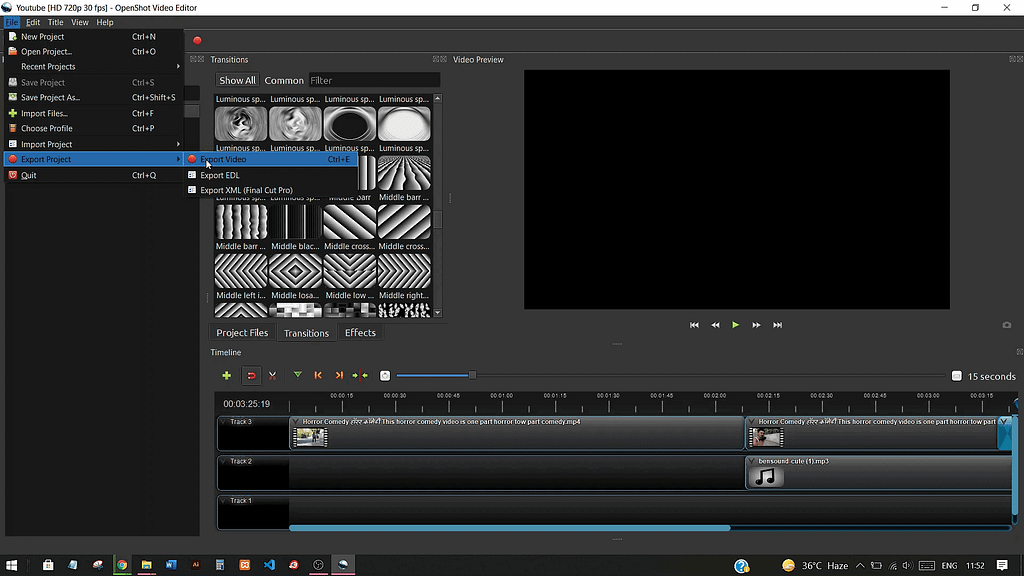Viewport: 1024px width, 576px height.
Task: Select the razor tool to split clips
Action: (271, 375)
